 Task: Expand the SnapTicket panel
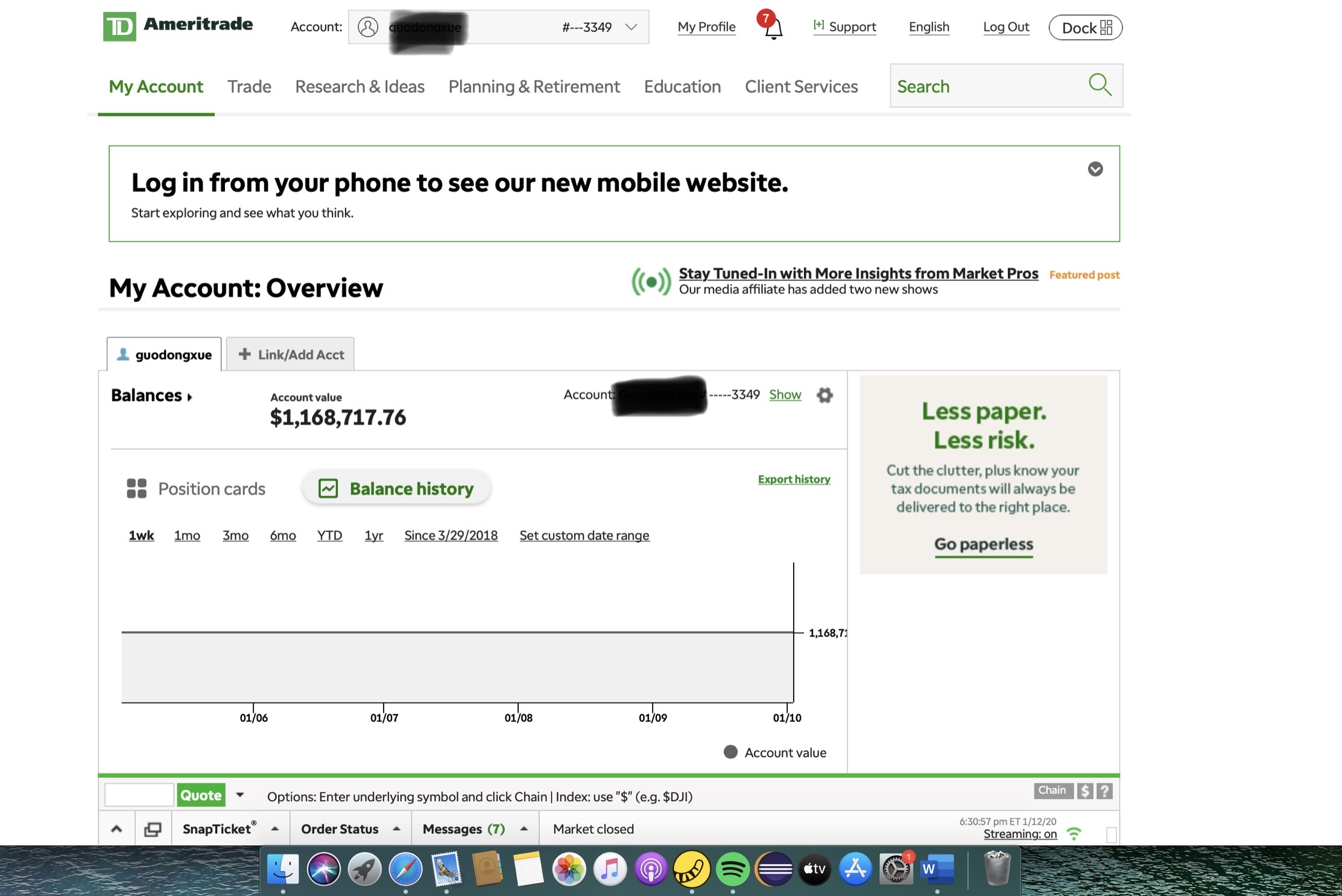(x=275, y=829)
